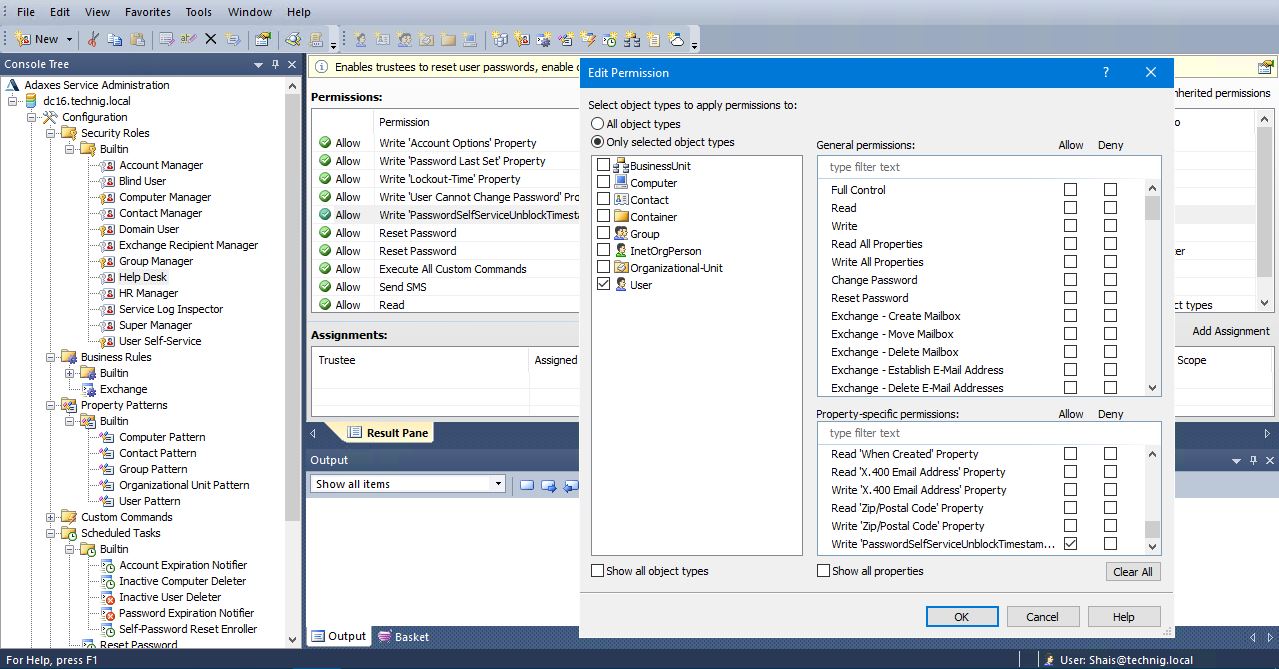The width and height of the screenshot is (1279, 669).
Task: Select User Pattern under Property Patterns
Action: [x=150, y=501]
